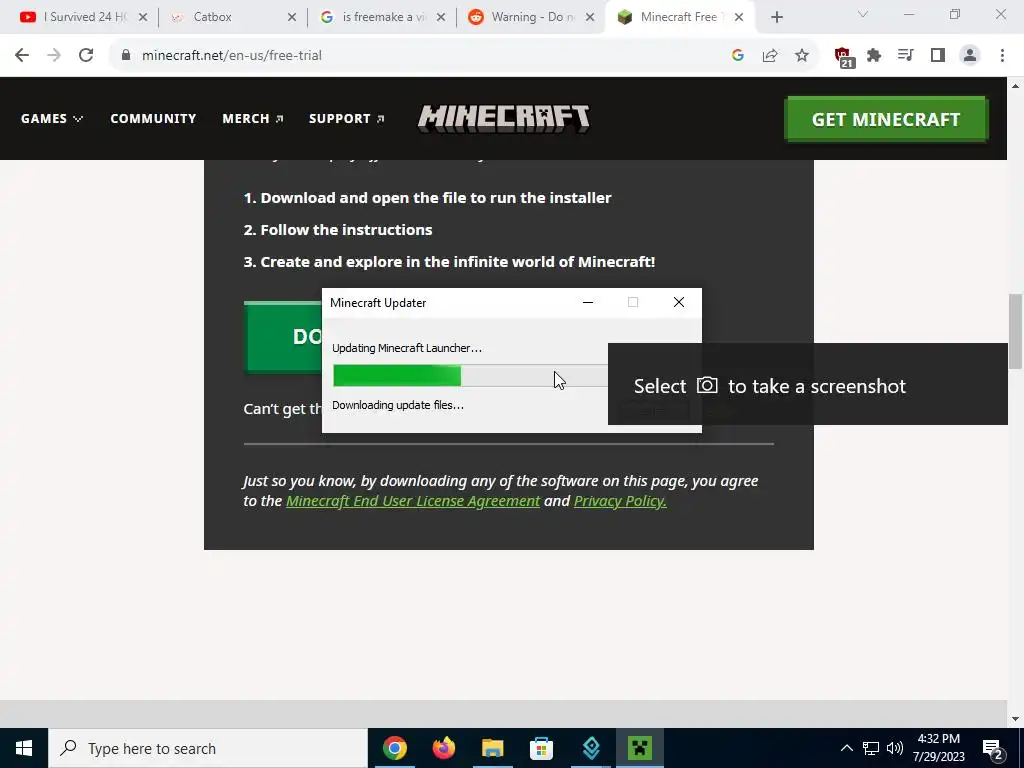Close the YouTube I Survived tab
The width and height of the screenshot is (1024, 768).
(x=143, y=18)
